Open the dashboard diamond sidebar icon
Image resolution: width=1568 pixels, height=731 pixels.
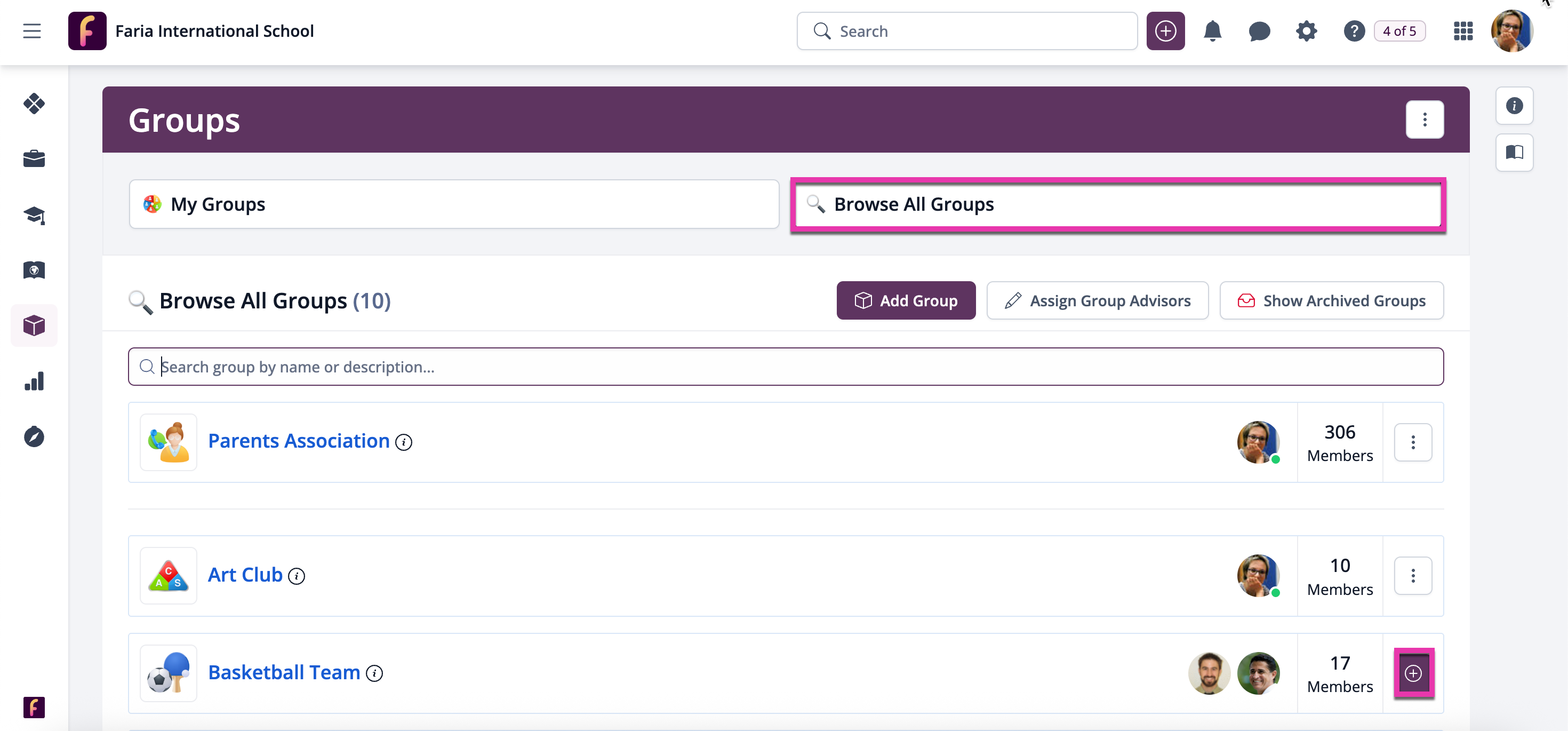coord(34,104)
